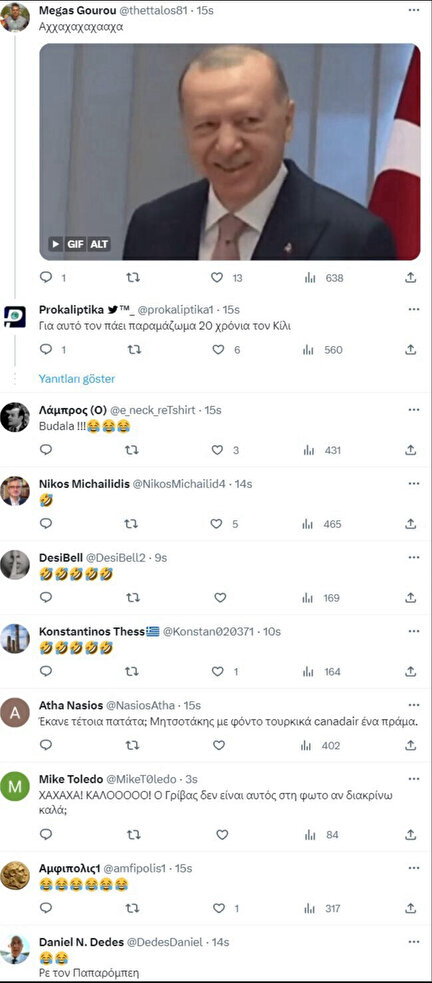The width and height of the screenshot is (432, 983).
Task: Open Nikos Michailidis's profile avatar
Action: coord(15,491)
